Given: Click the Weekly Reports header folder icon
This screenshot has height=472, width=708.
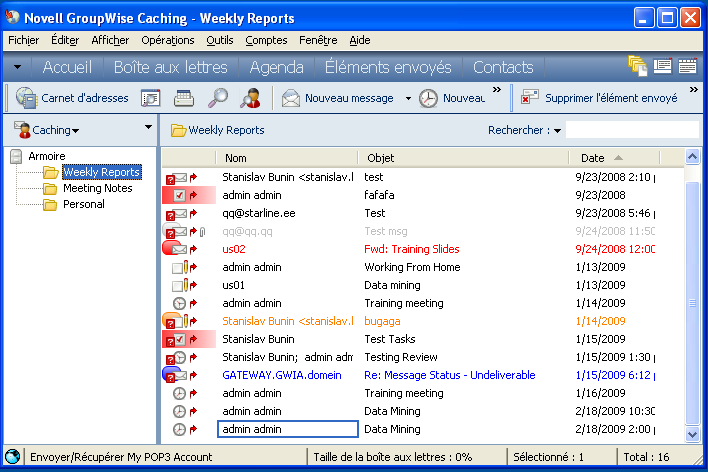Looking at the screenshot, I should coord(178,131).
